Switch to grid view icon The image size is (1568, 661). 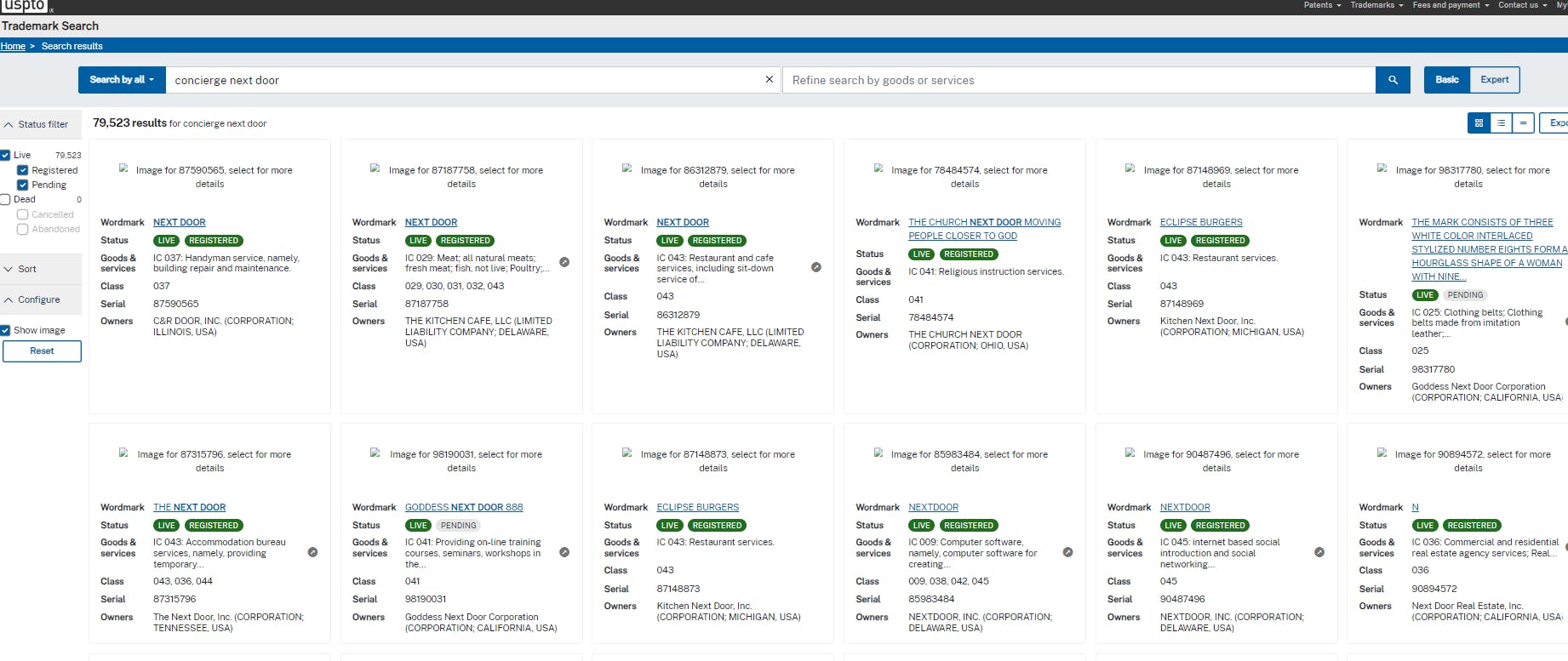click(1479, 123)
